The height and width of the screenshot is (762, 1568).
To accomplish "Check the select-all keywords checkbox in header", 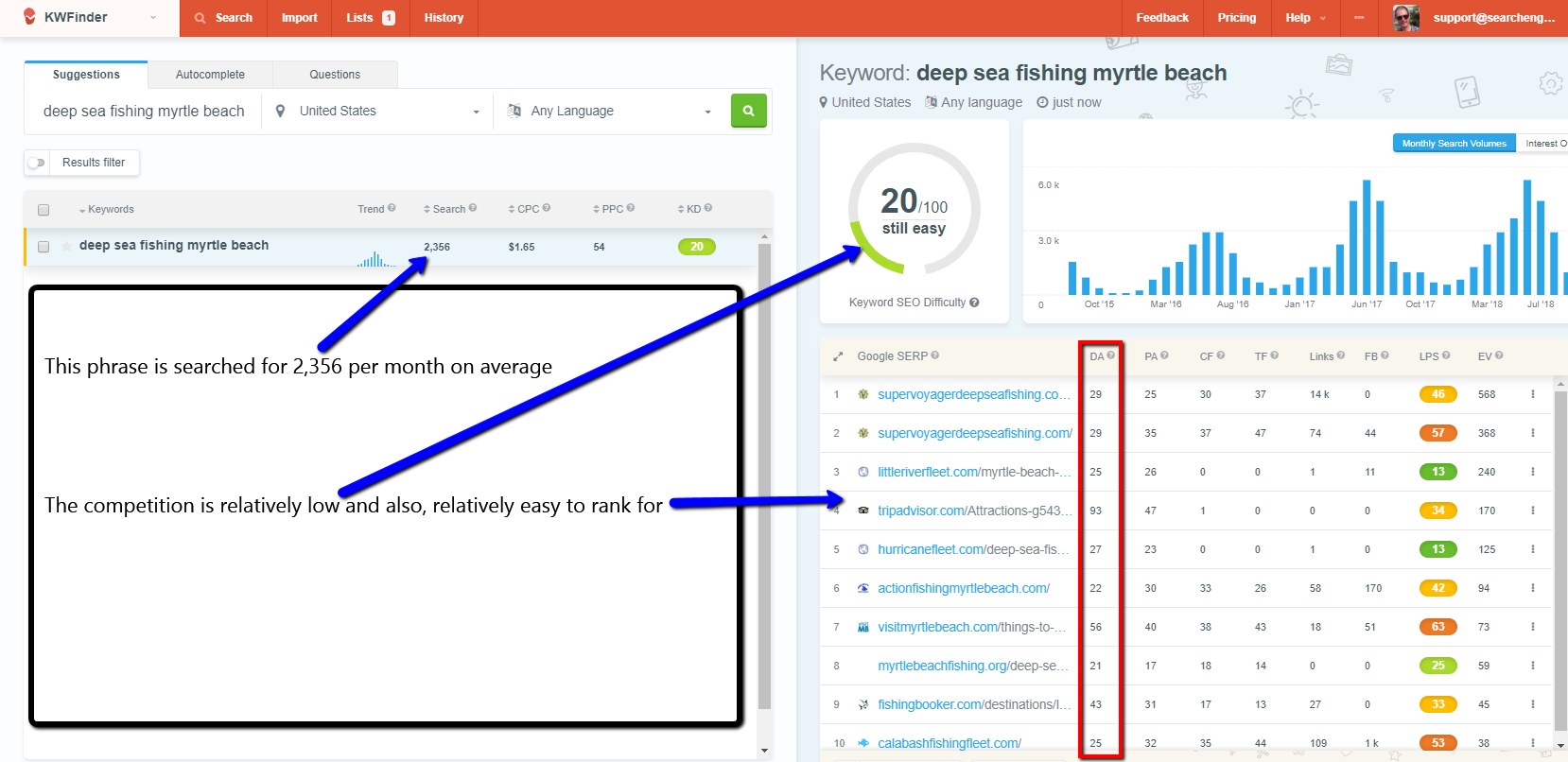I will pyautogui.click(x=44, y=210).
